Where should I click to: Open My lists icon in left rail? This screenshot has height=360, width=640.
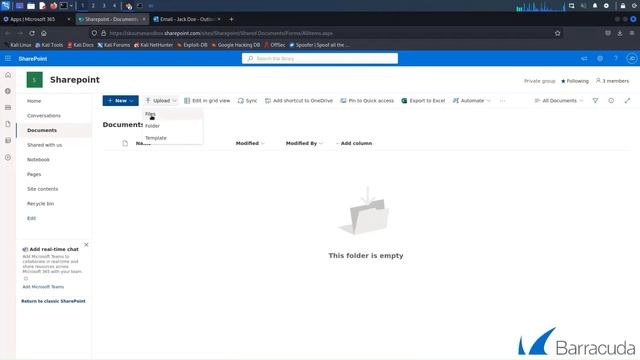[x=8, y=140]
